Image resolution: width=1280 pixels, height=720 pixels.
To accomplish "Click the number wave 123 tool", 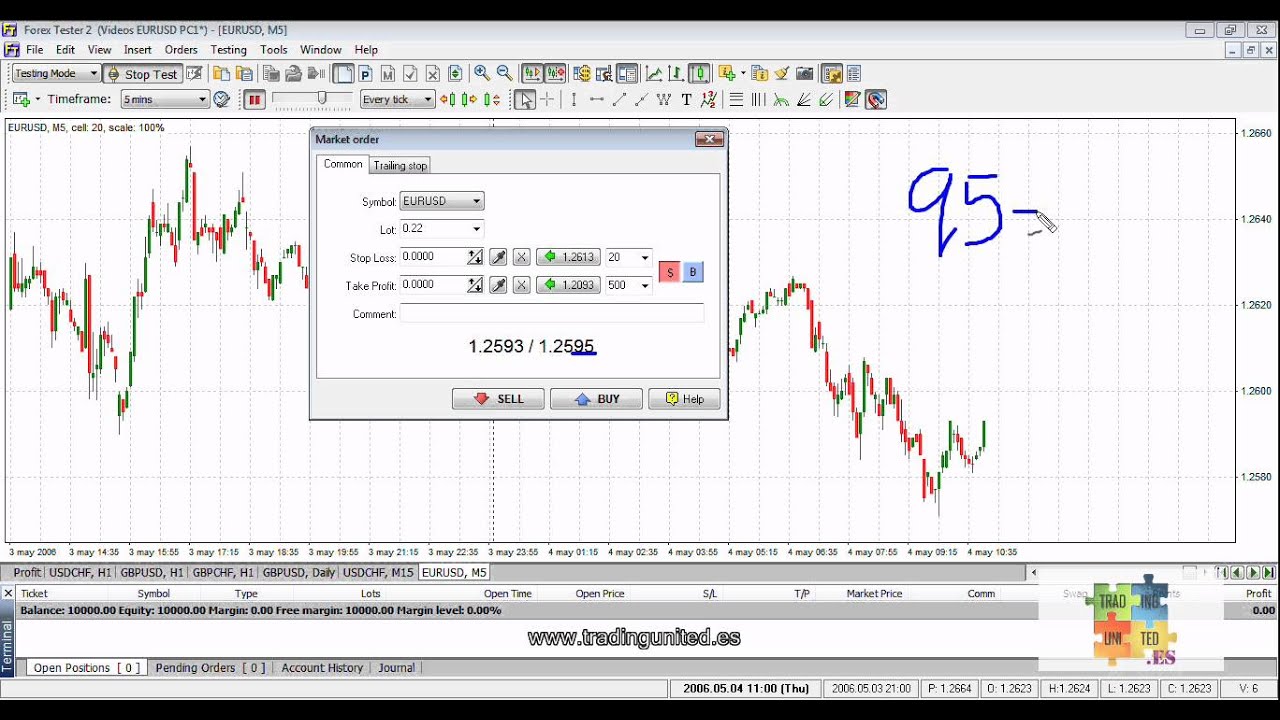I will coord(709,99).
